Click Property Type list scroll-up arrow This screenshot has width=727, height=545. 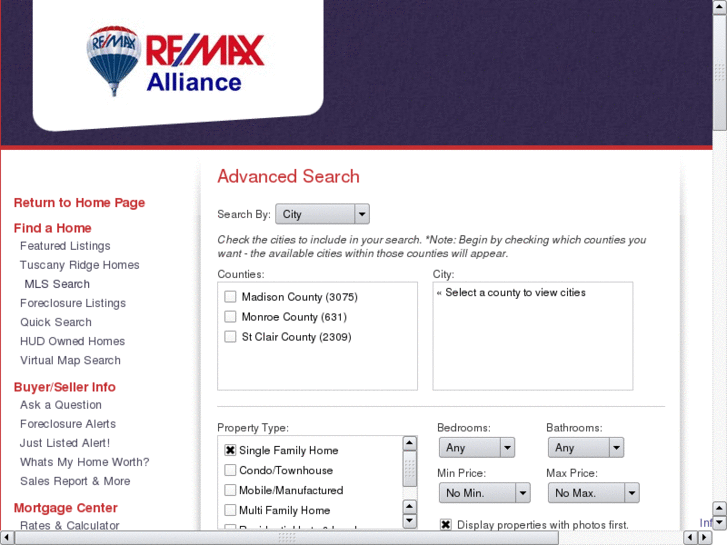tap(409, 443)
